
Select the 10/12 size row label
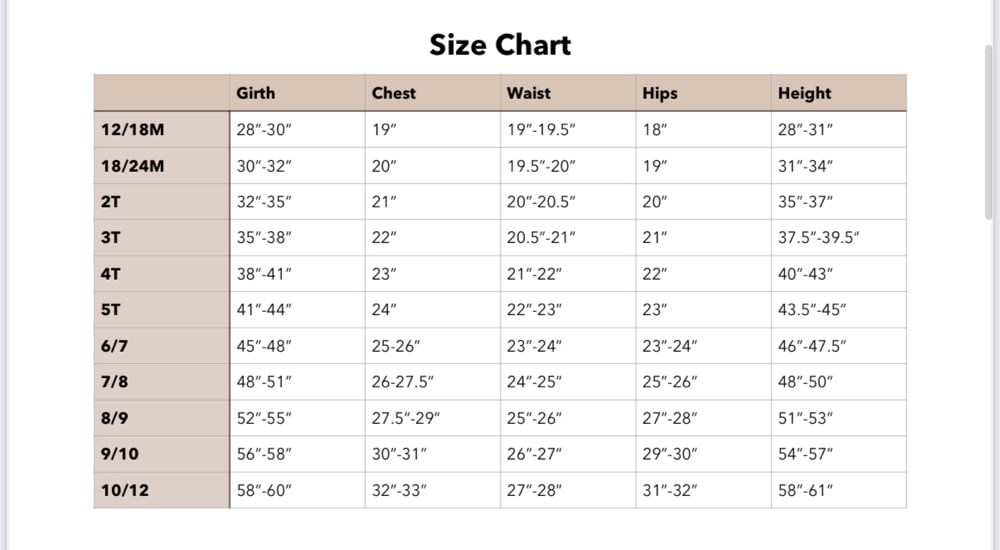click(x=125, y=490)
